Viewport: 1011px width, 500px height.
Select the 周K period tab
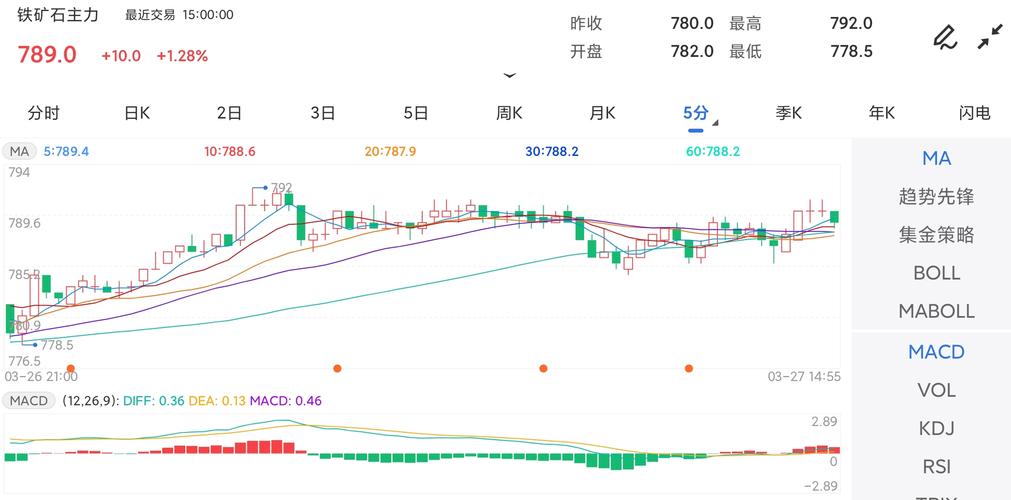point(509,113)
